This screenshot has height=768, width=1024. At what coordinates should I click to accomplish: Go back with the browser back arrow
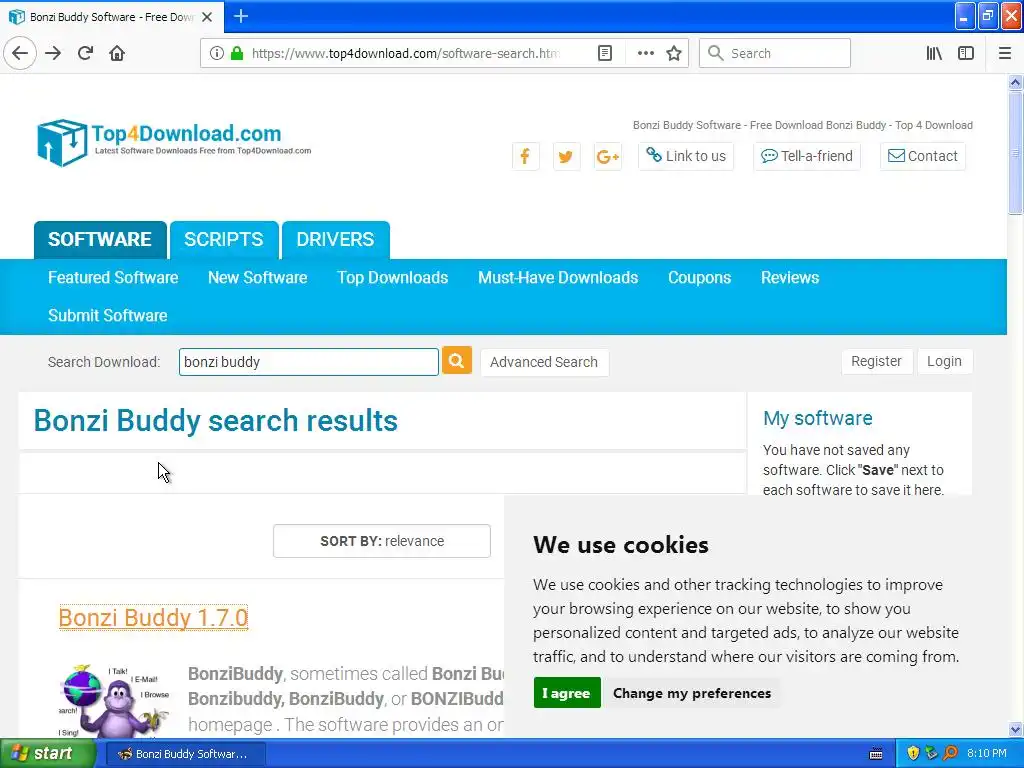(20, 53)
